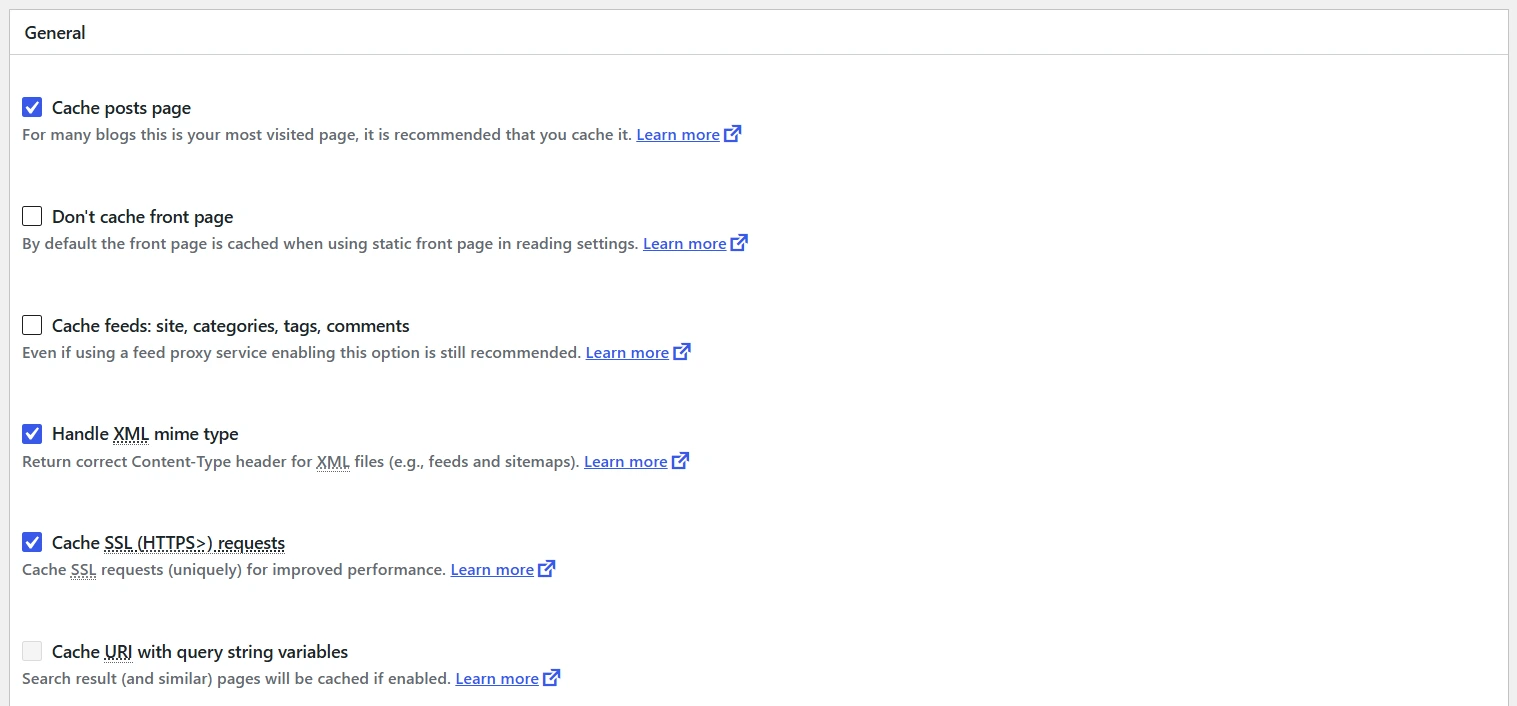Uncheck the Cache posts page checkbox

[x=32, y=107]
